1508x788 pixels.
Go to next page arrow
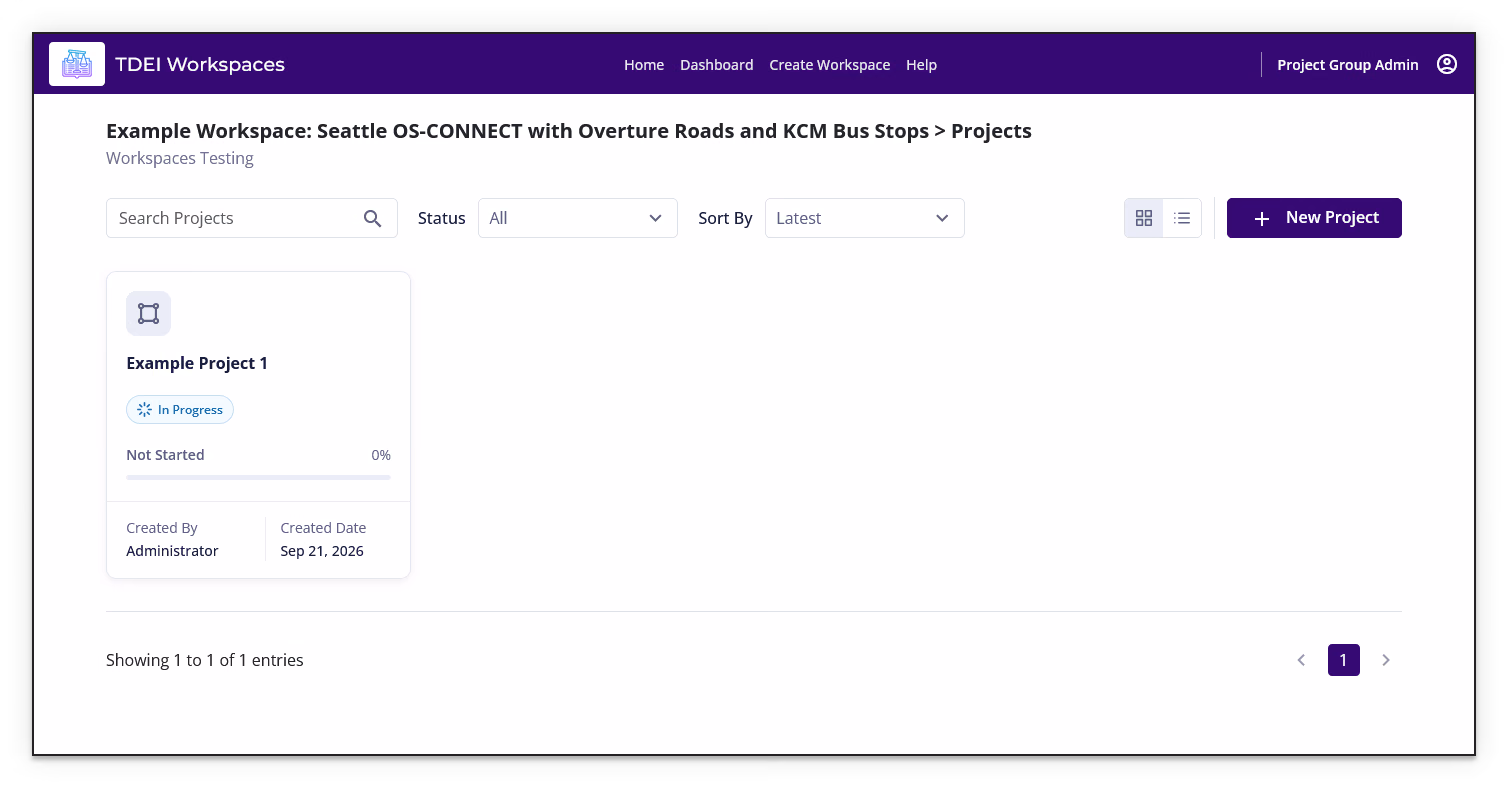tap(1386, 660)
